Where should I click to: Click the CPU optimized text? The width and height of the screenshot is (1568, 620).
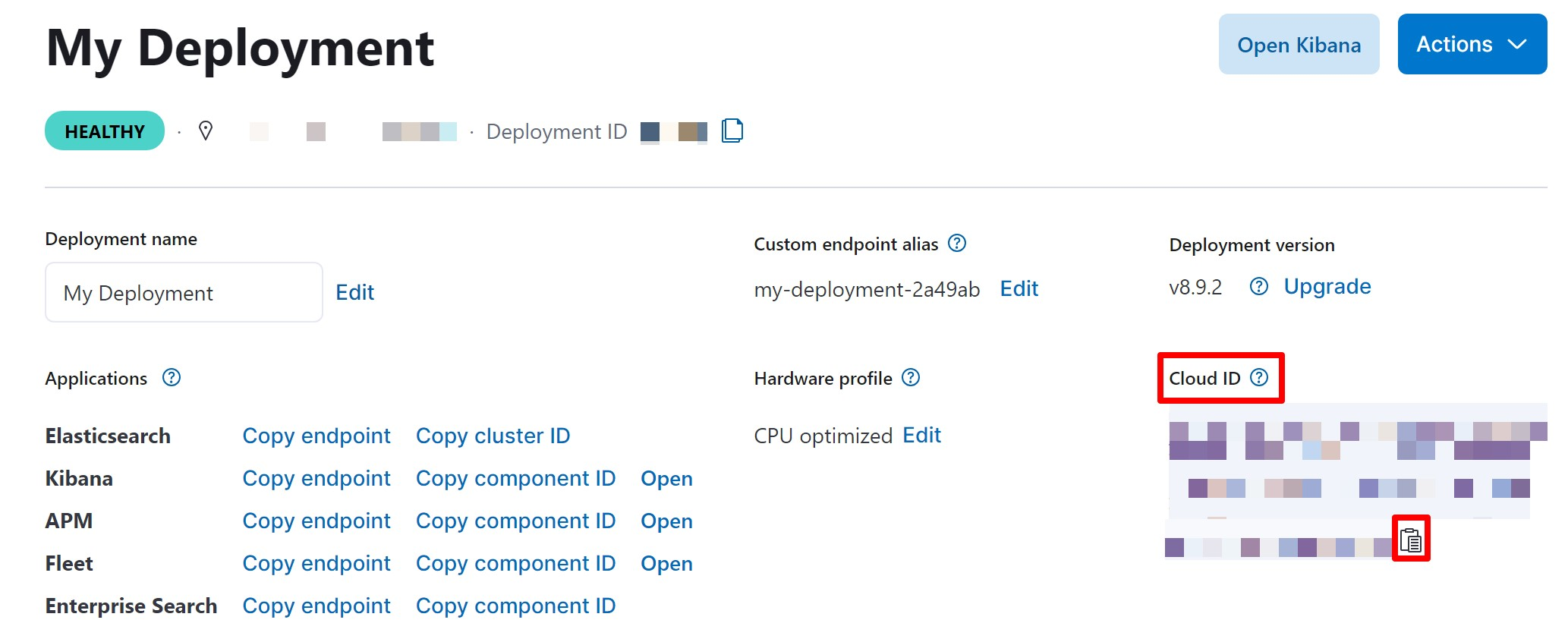point(823,436)
